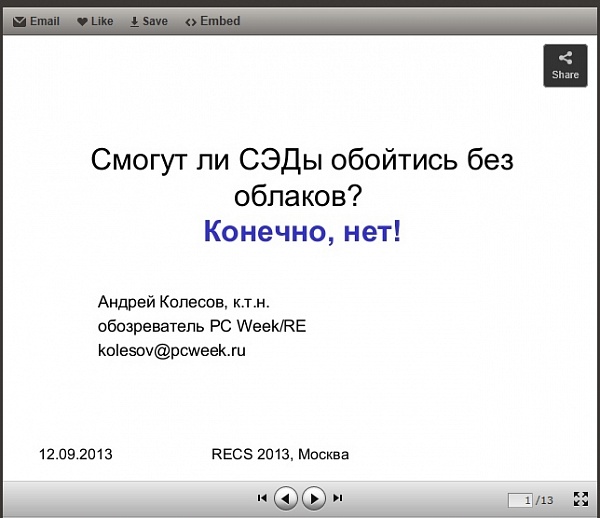The width and height of the screenshot is (600, 518).
Task: Click the date 12.09.2013 on the slide
Action: pyautogui.click(x=76, y=454)
